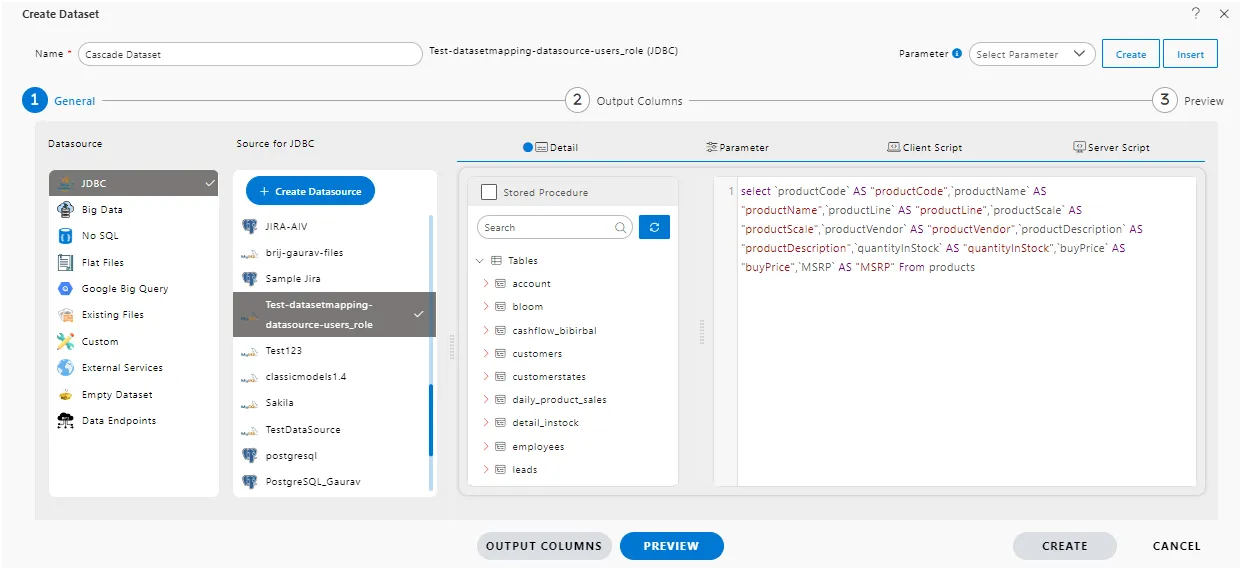1242x570 pixels.
Task: Open the Client Script tab
Action: click(x=924, y=147)
